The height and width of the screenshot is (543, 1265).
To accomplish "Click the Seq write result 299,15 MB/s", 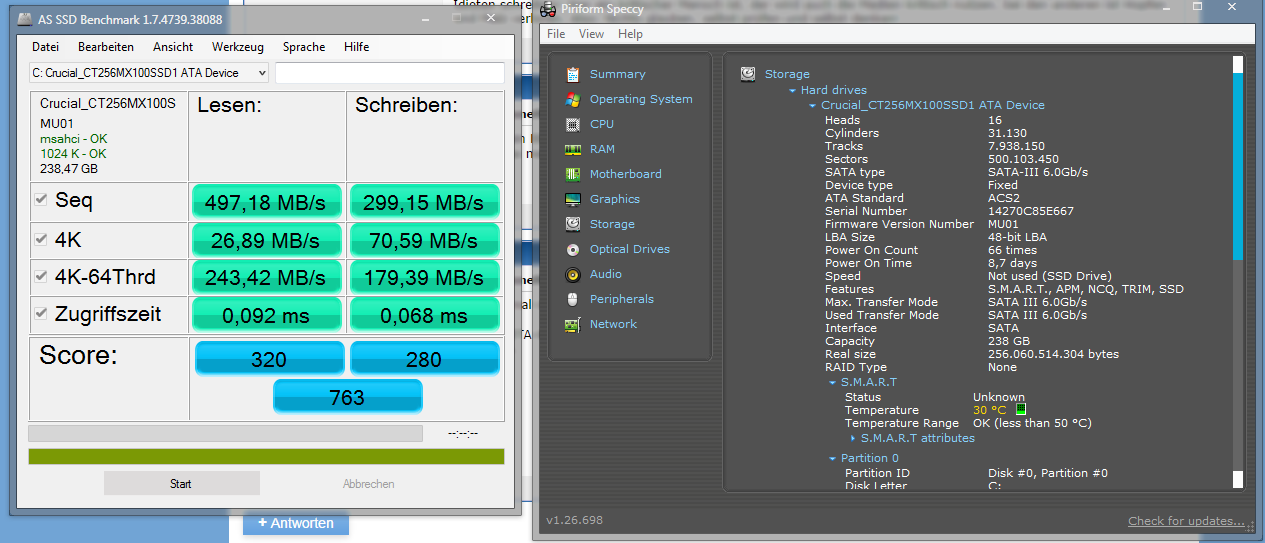I will coord(424,203).
